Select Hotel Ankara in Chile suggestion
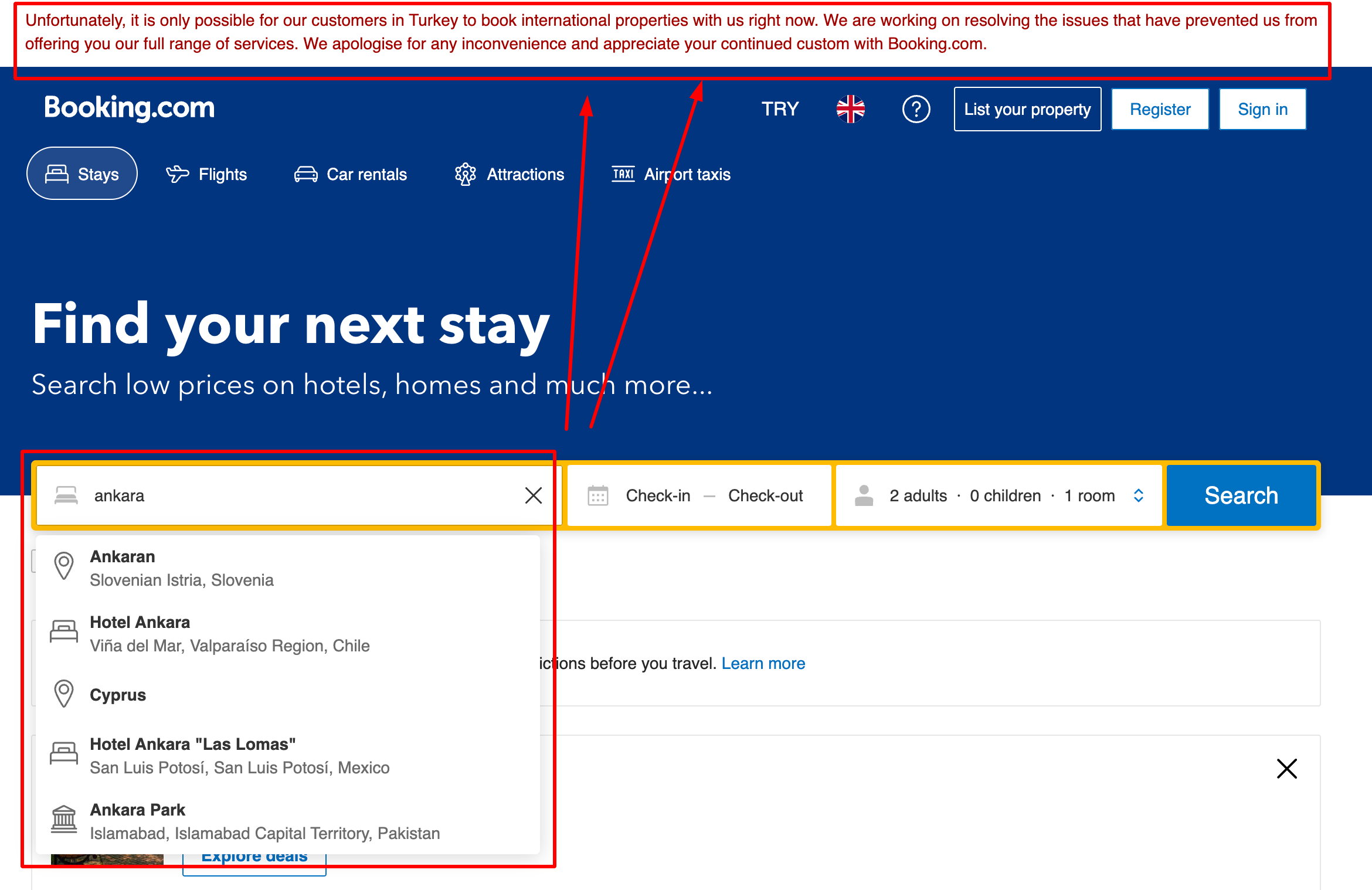The image size is (1372, 890). pyautogui.click(x=287, y=634)
